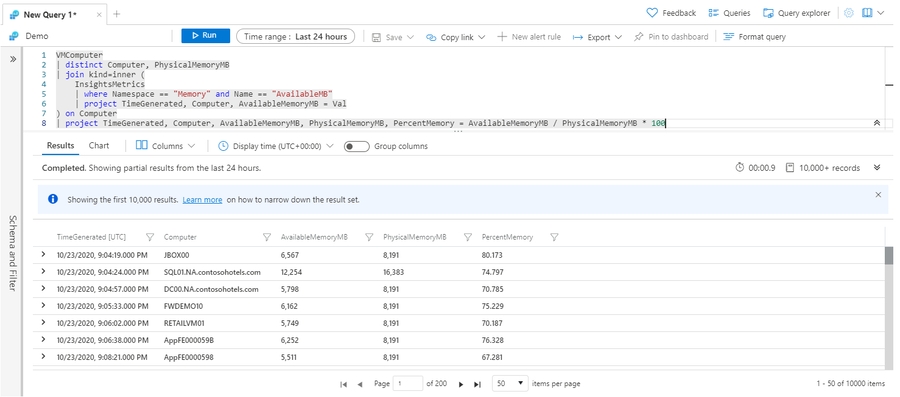Click the 00:00.9 query duration
This screenshot has width=900, height=397.
click(x=755, y=168)
